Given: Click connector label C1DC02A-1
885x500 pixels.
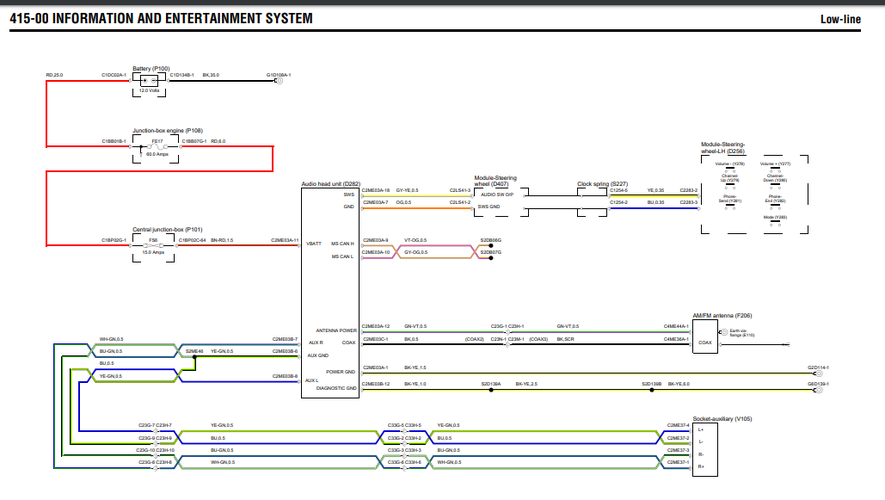Looking at the screenshot, I should click(114, 75).
